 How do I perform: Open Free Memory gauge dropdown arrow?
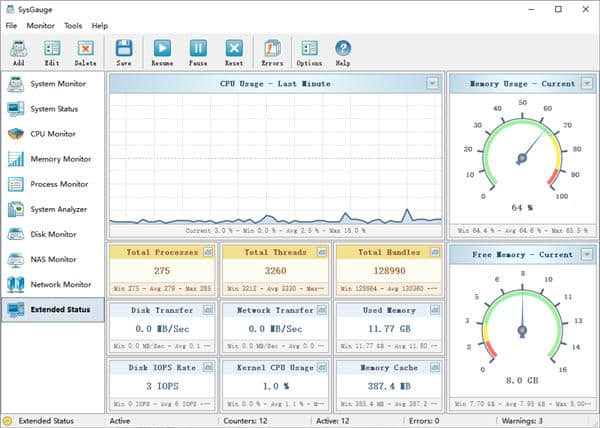[586, 254]
